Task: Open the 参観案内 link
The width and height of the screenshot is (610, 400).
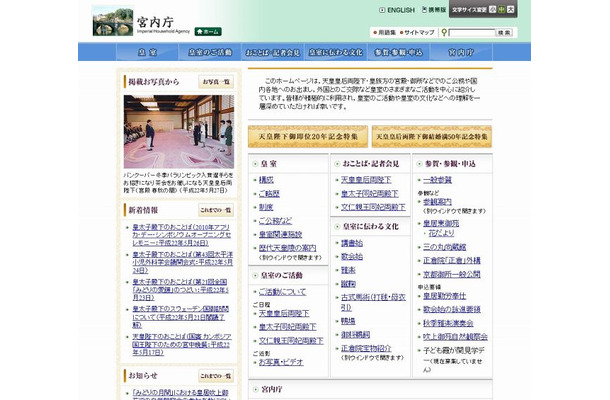Action: coord(437,202)
